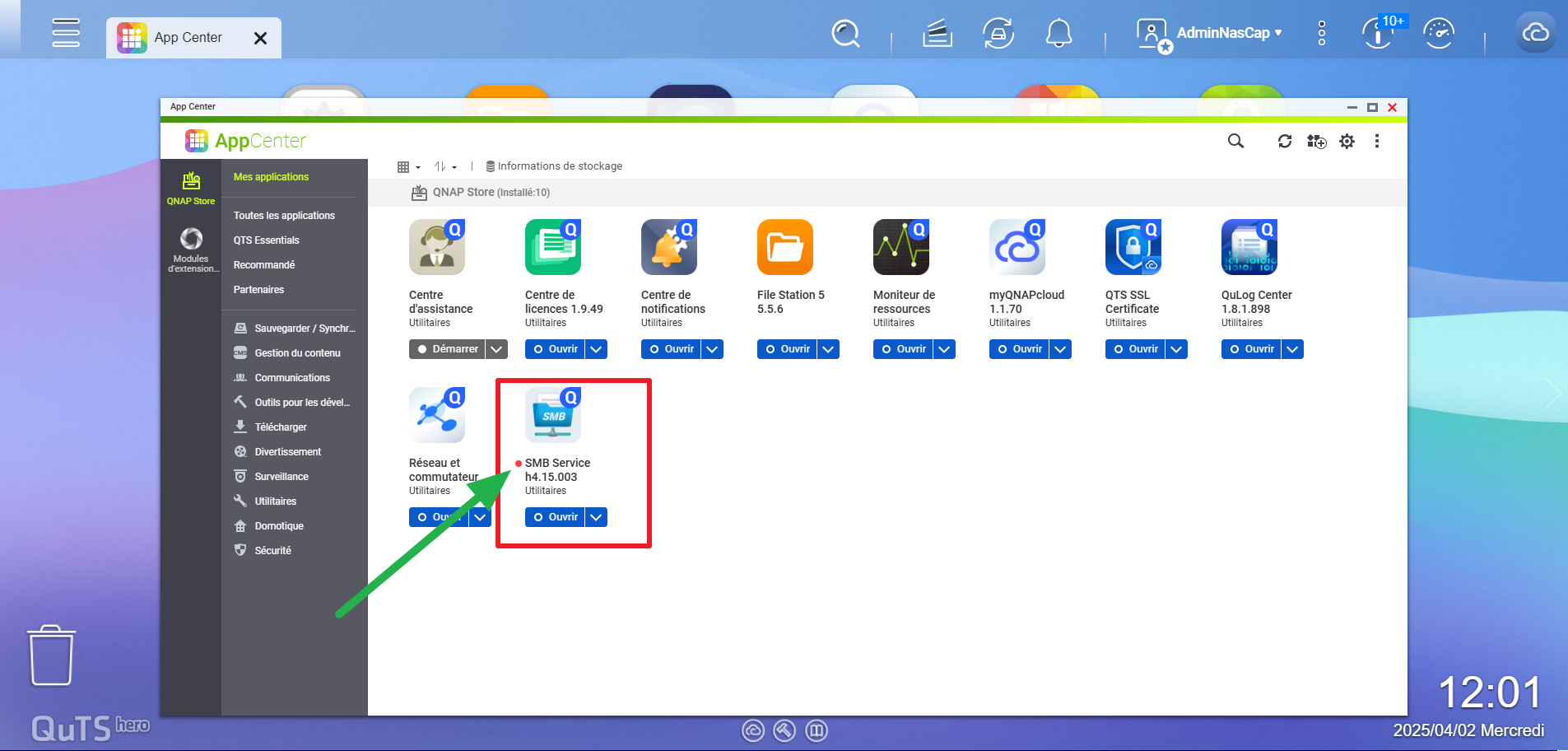Image resolution: width=1568 pixels, height=751 pixels.
Task: Open Centre de licences with Ouvrir
Action: click(555, 349)
